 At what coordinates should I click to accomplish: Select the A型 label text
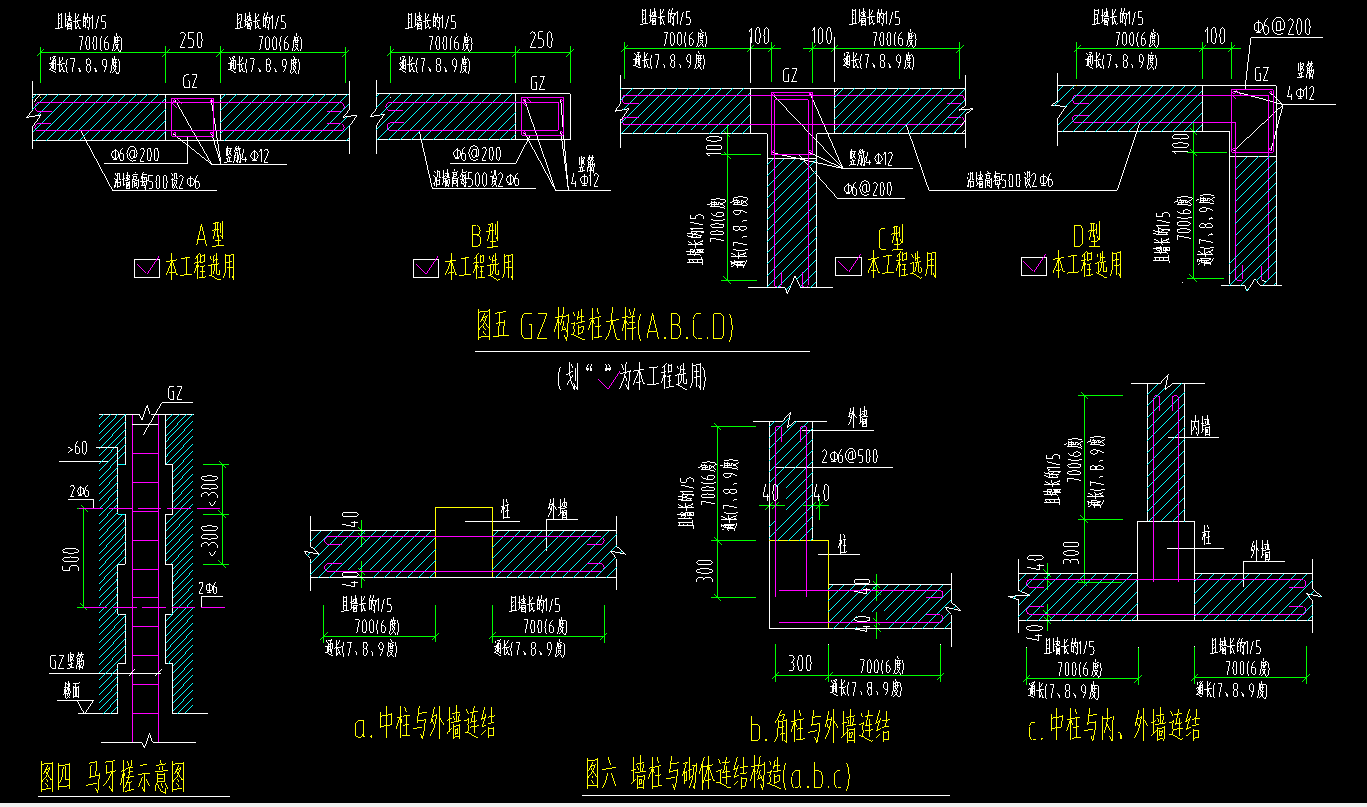tap(210, 237)
